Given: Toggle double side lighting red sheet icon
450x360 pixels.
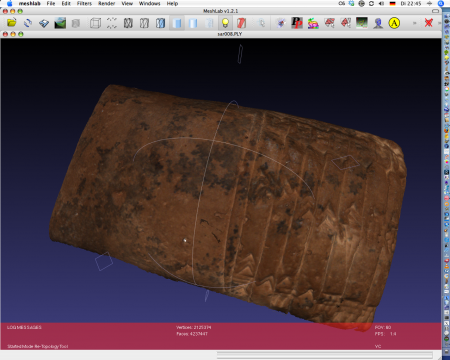Looking at the screenshot, I should pos(241,23).
